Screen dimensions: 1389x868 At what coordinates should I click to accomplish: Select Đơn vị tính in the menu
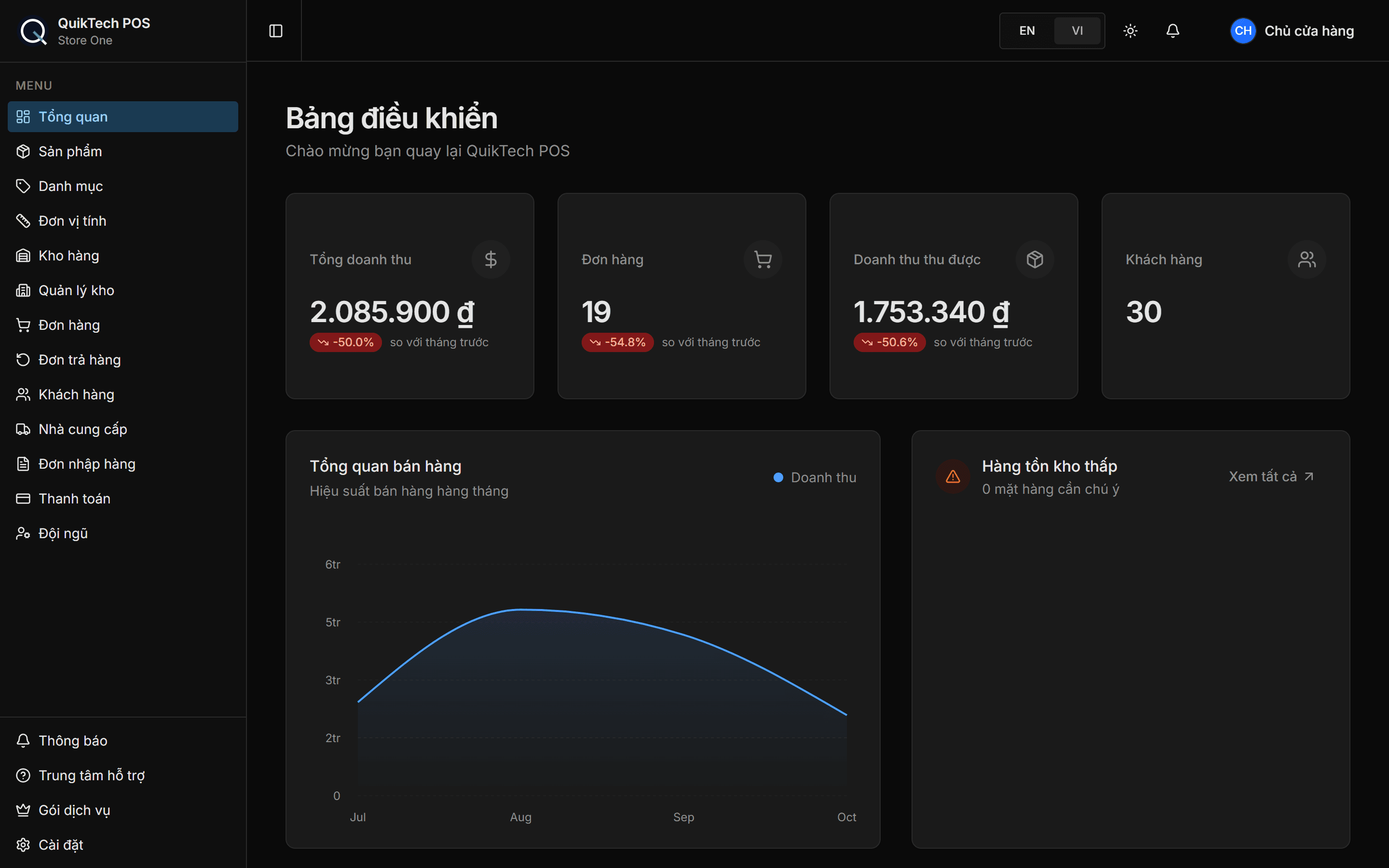(x=123, y=221)
